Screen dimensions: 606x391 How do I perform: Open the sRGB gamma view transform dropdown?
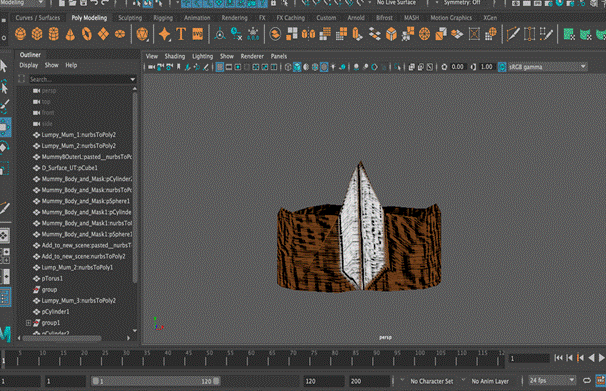coord(548,67)
